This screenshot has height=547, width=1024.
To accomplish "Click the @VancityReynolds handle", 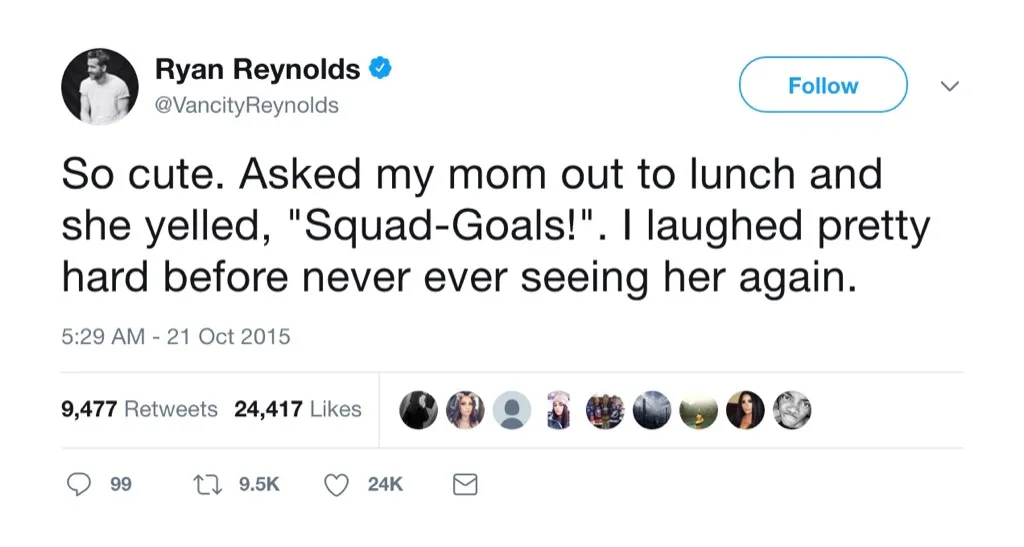I will pyautogui.click(x=247, y=105).
